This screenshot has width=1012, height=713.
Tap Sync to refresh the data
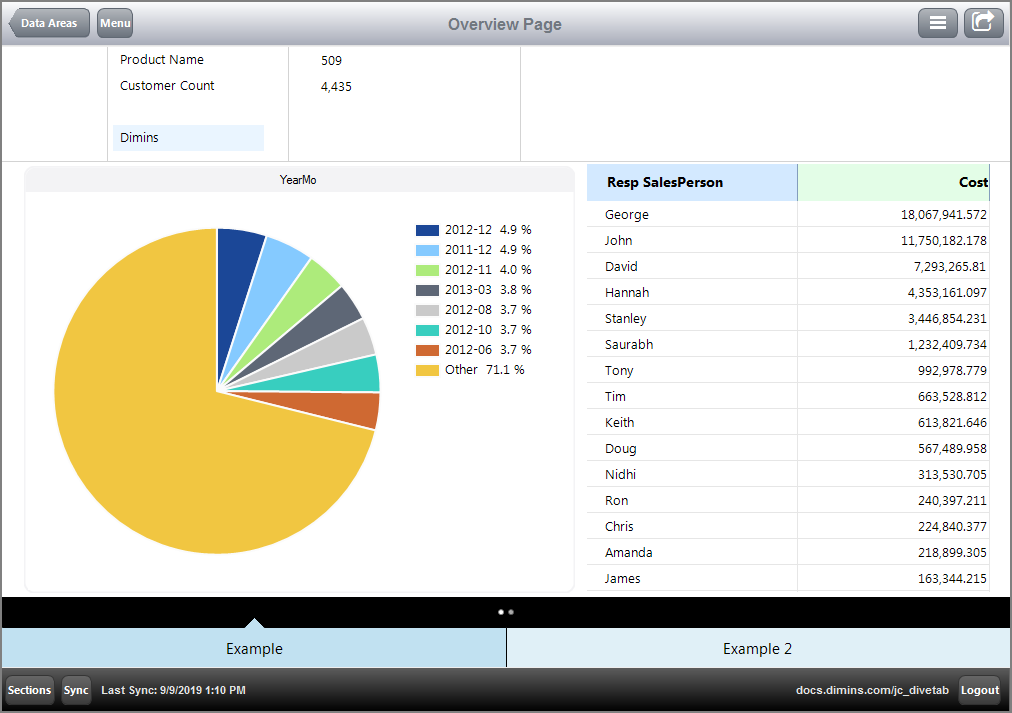[75, 690]
